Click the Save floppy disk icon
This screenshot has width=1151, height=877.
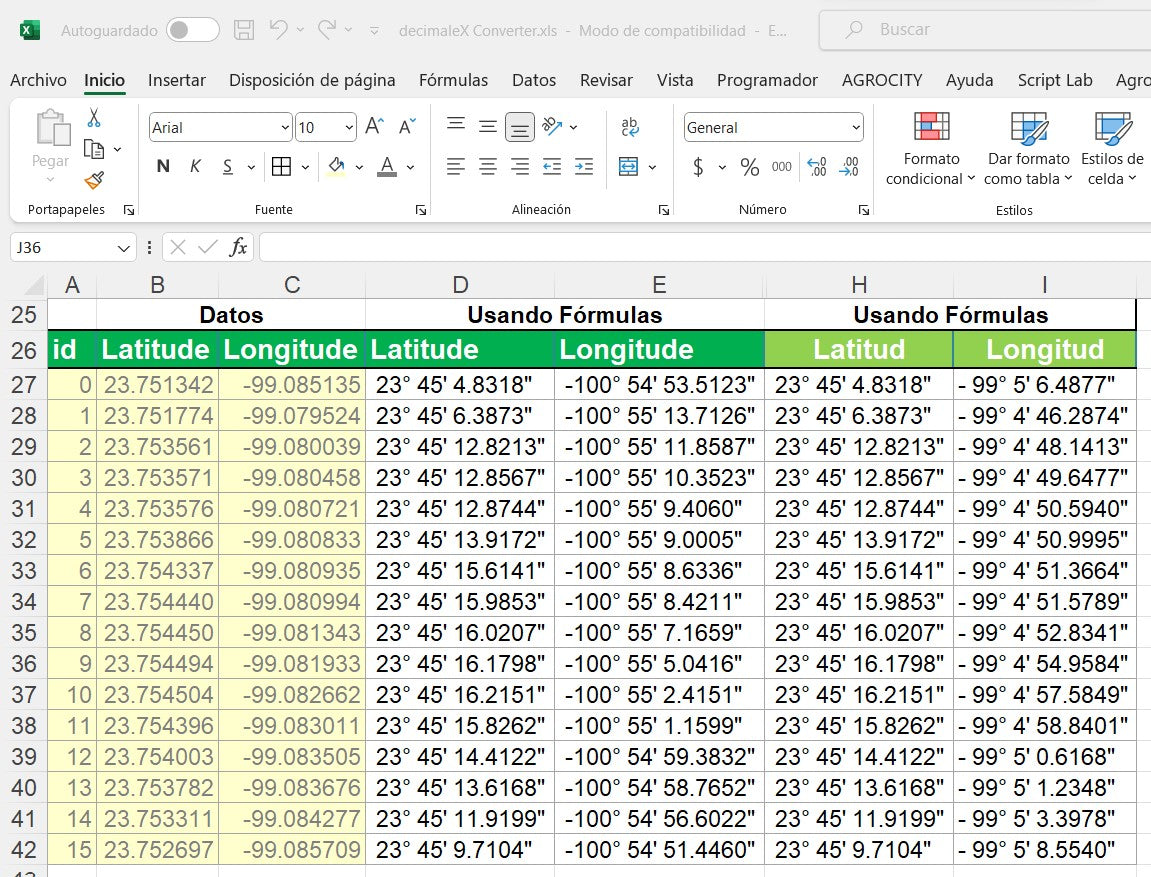tap(244, 30)
